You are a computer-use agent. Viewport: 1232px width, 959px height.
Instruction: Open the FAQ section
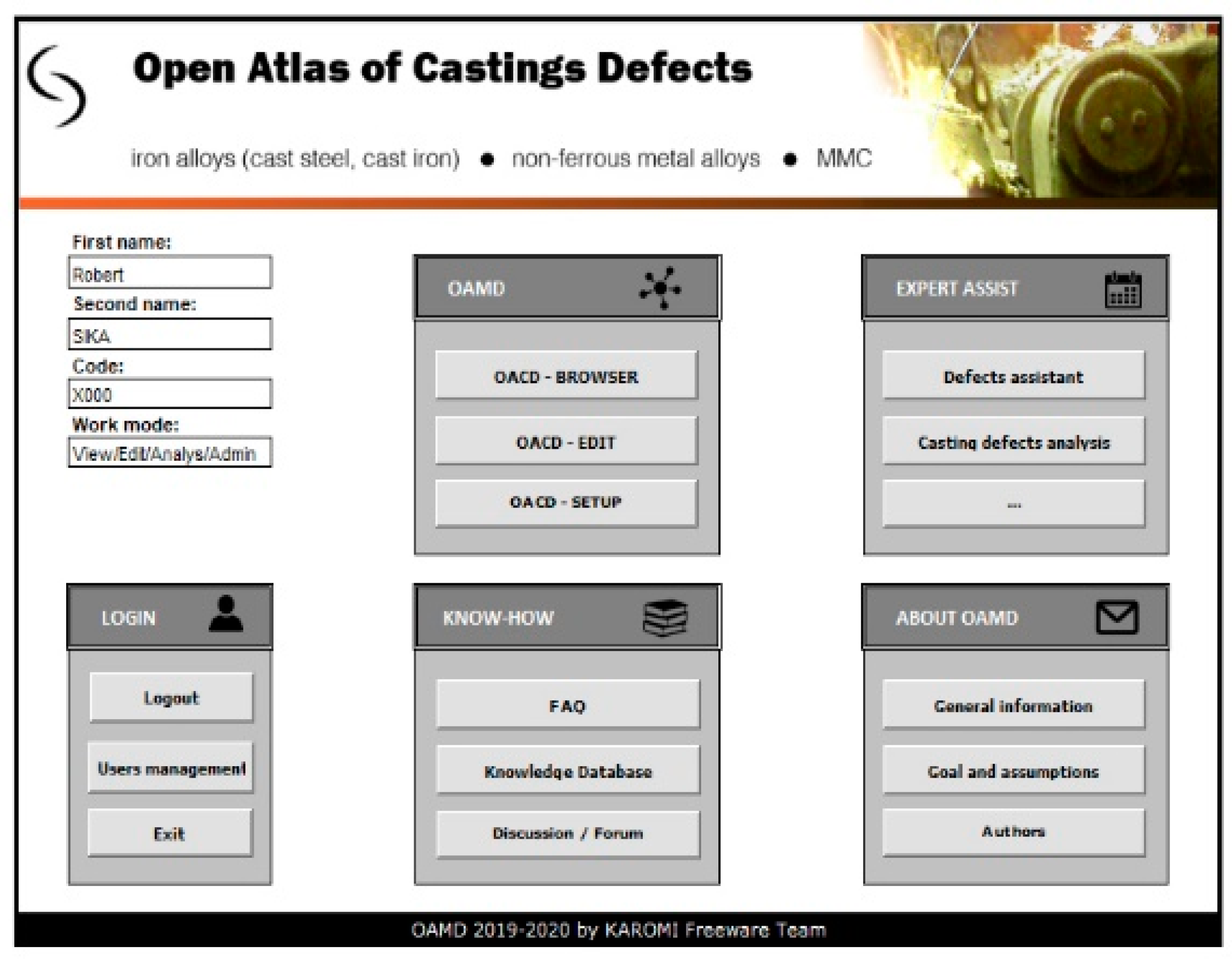(x=567, y=705)
